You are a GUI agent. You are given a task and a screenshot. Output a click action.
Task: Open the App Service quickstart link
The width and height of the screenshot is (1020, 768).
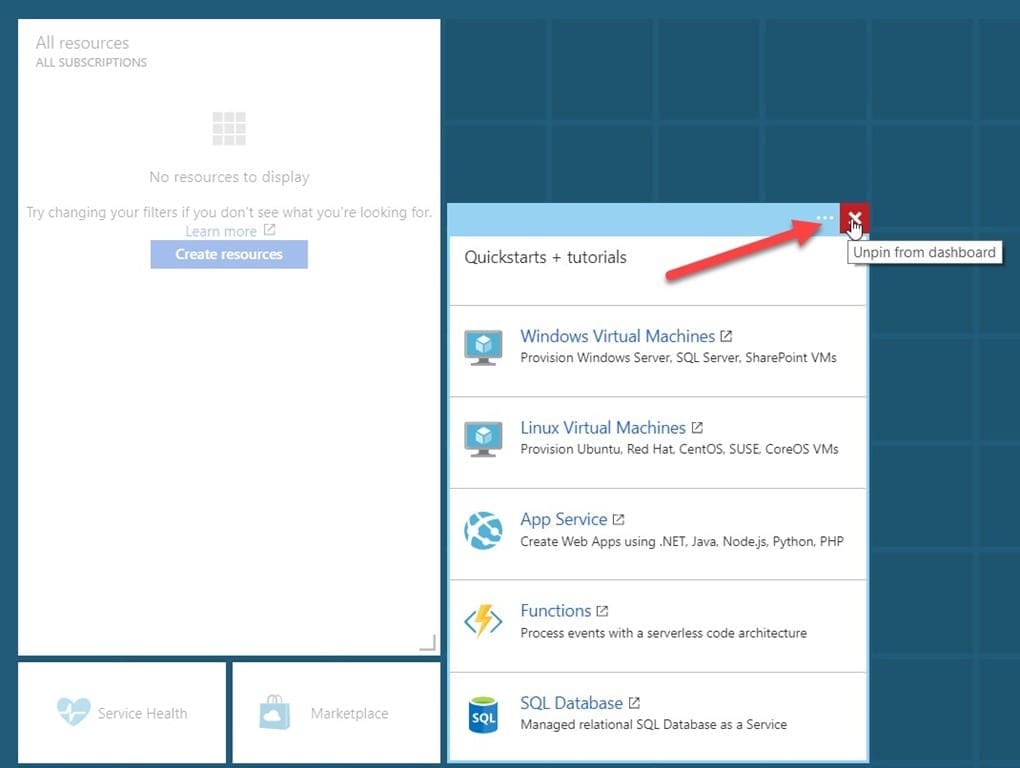coord(563,520)
